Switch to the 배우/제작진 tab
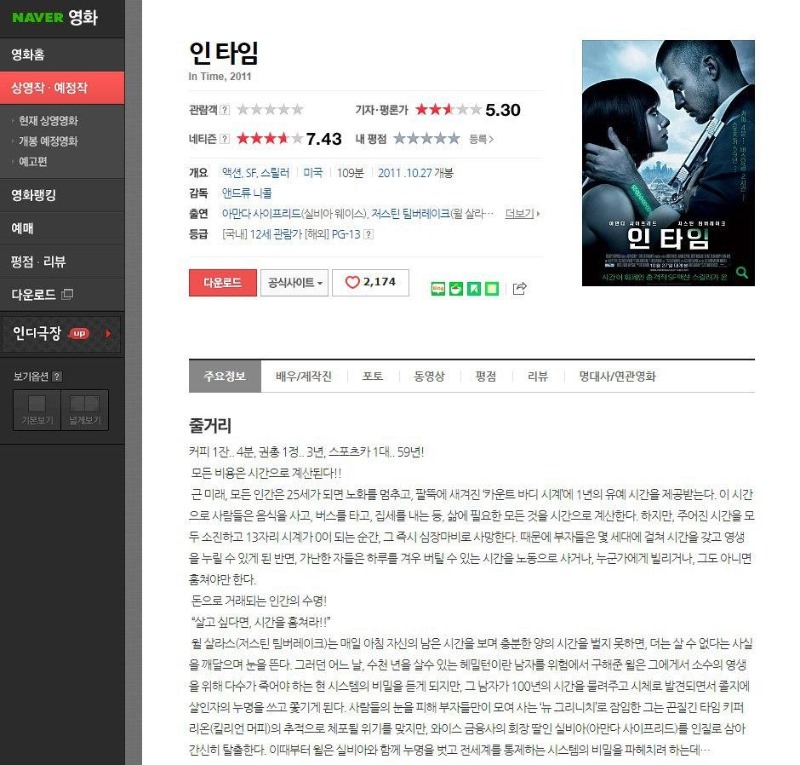The height and width of the screenshot is (765, 800). coord(304,376)
